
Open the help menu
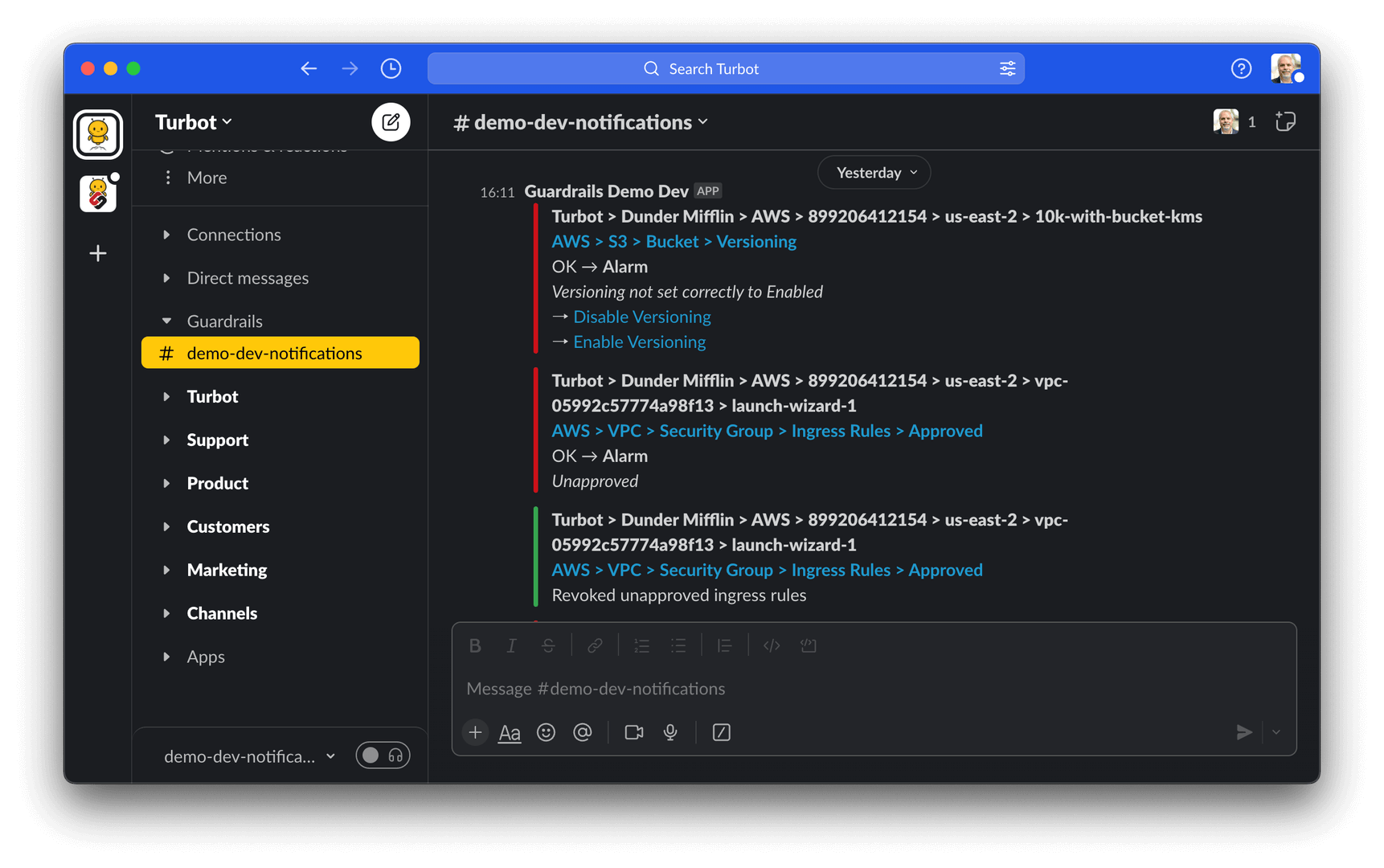1241,69
